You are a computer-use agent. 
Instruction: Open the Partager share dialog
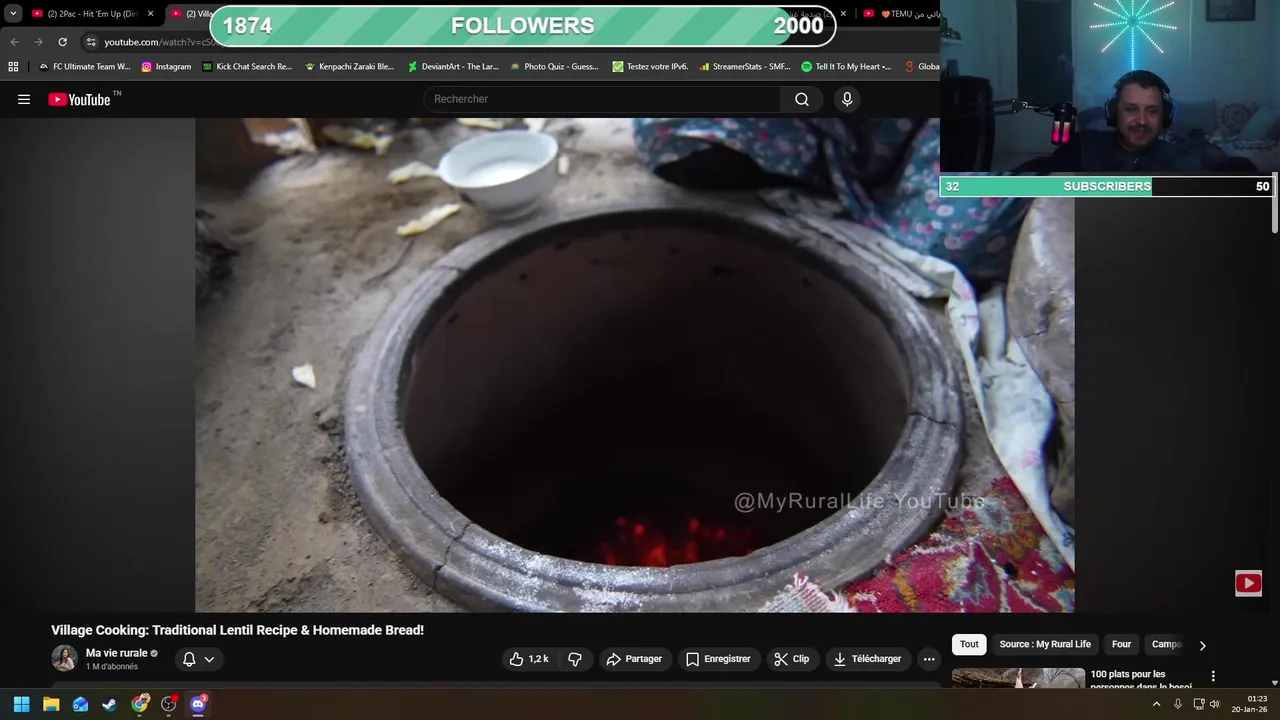click(634, 659)
